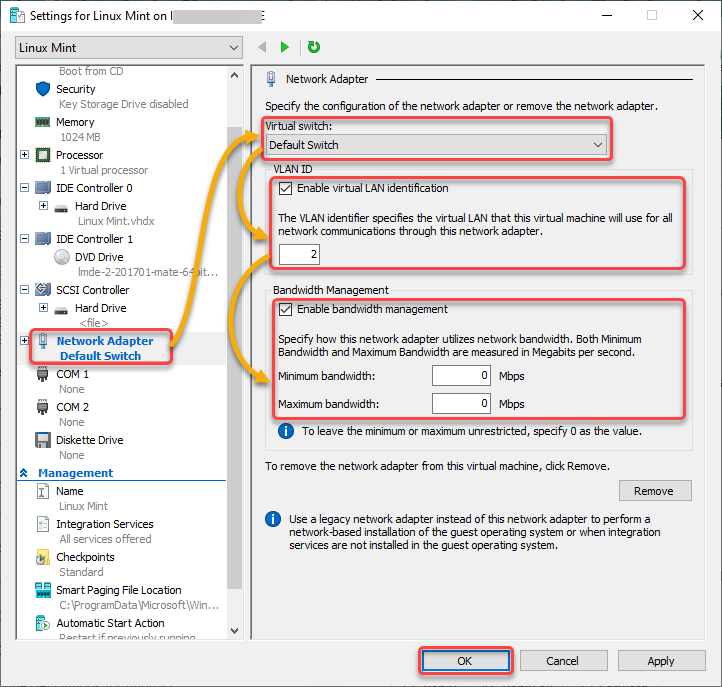Select the Memory chip icon
722x687 pixels.
pyautogui.click(x=42, y=122)
